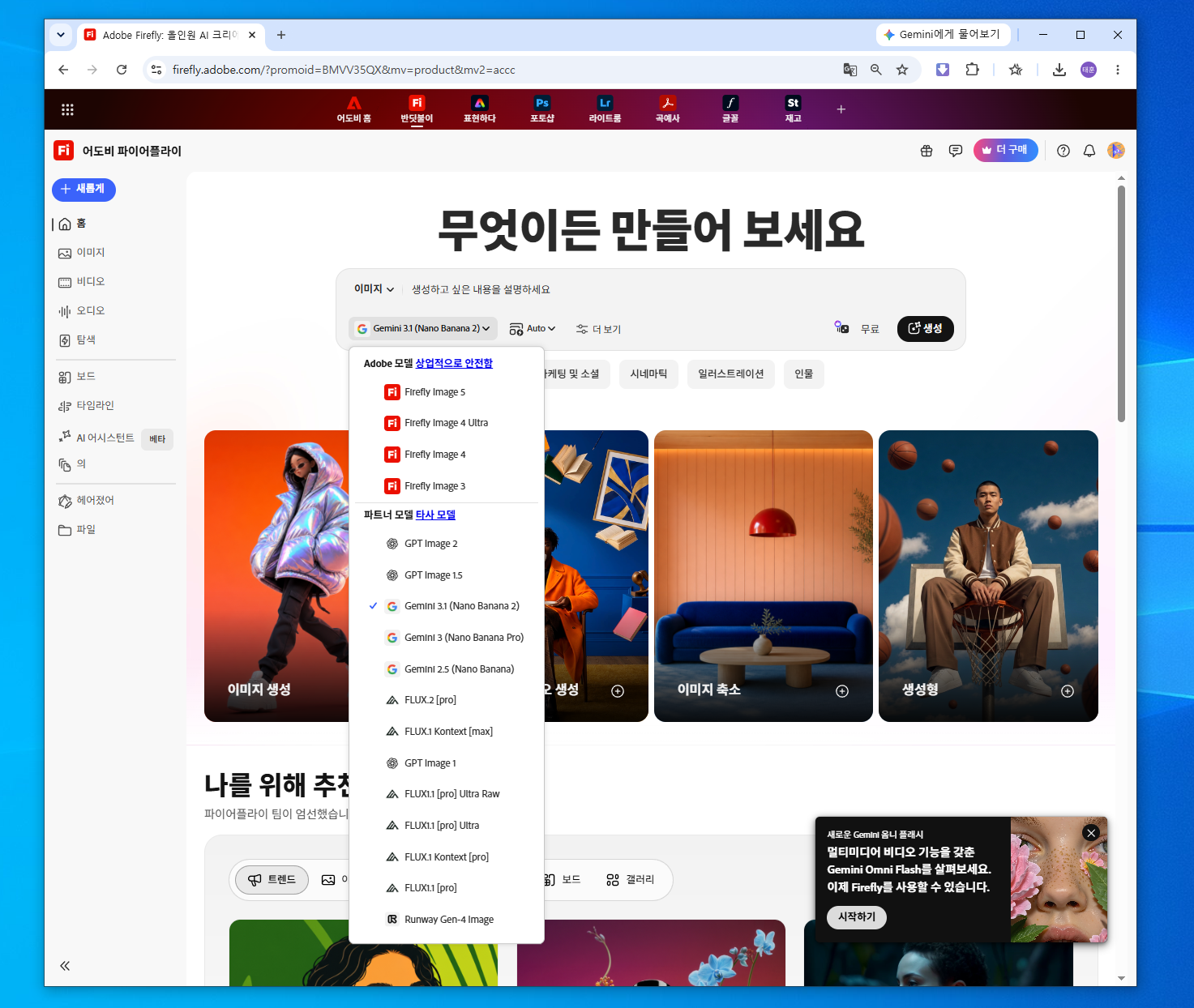This screenshot has height=1008, width=1194.
Task: Click the gift icon in the Firefly header
Action: point(927,151)
